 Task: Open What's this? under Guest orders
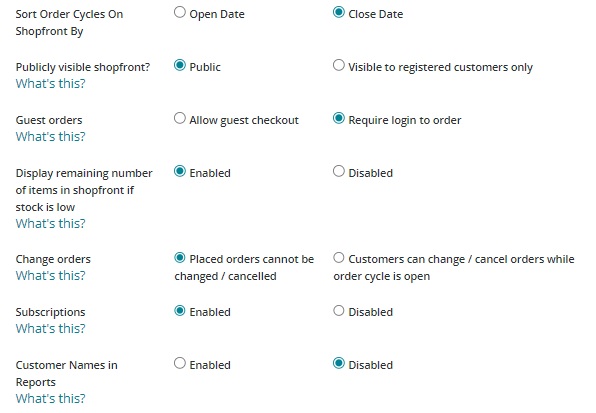click(51, 136)
